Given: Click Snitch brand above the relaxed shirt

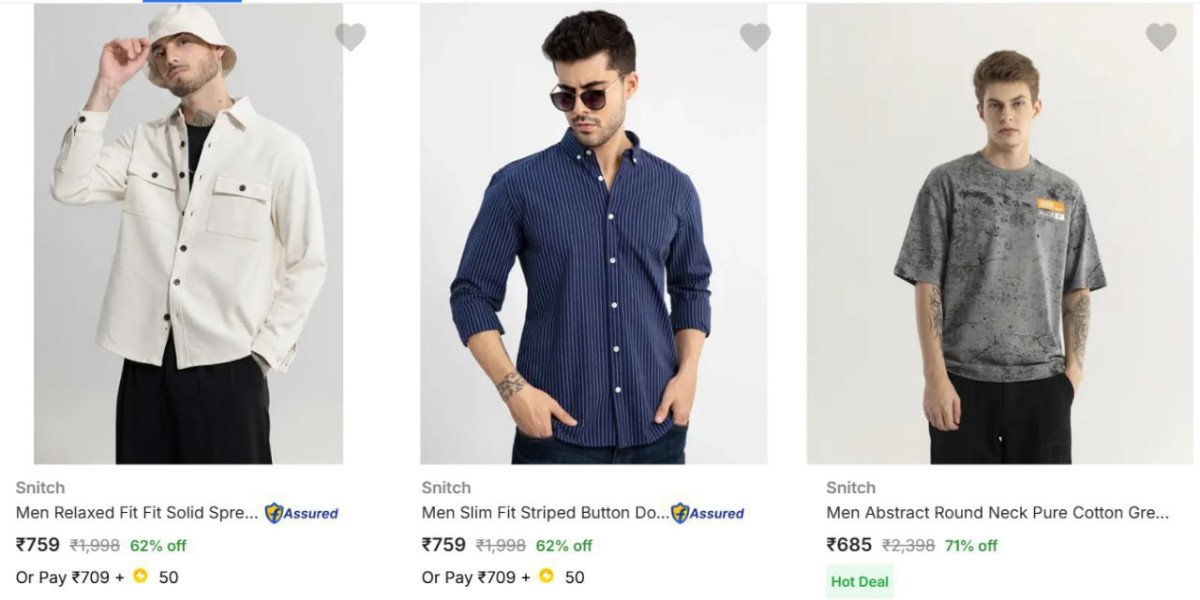Looking at the screenshot, I should (40, 488).
